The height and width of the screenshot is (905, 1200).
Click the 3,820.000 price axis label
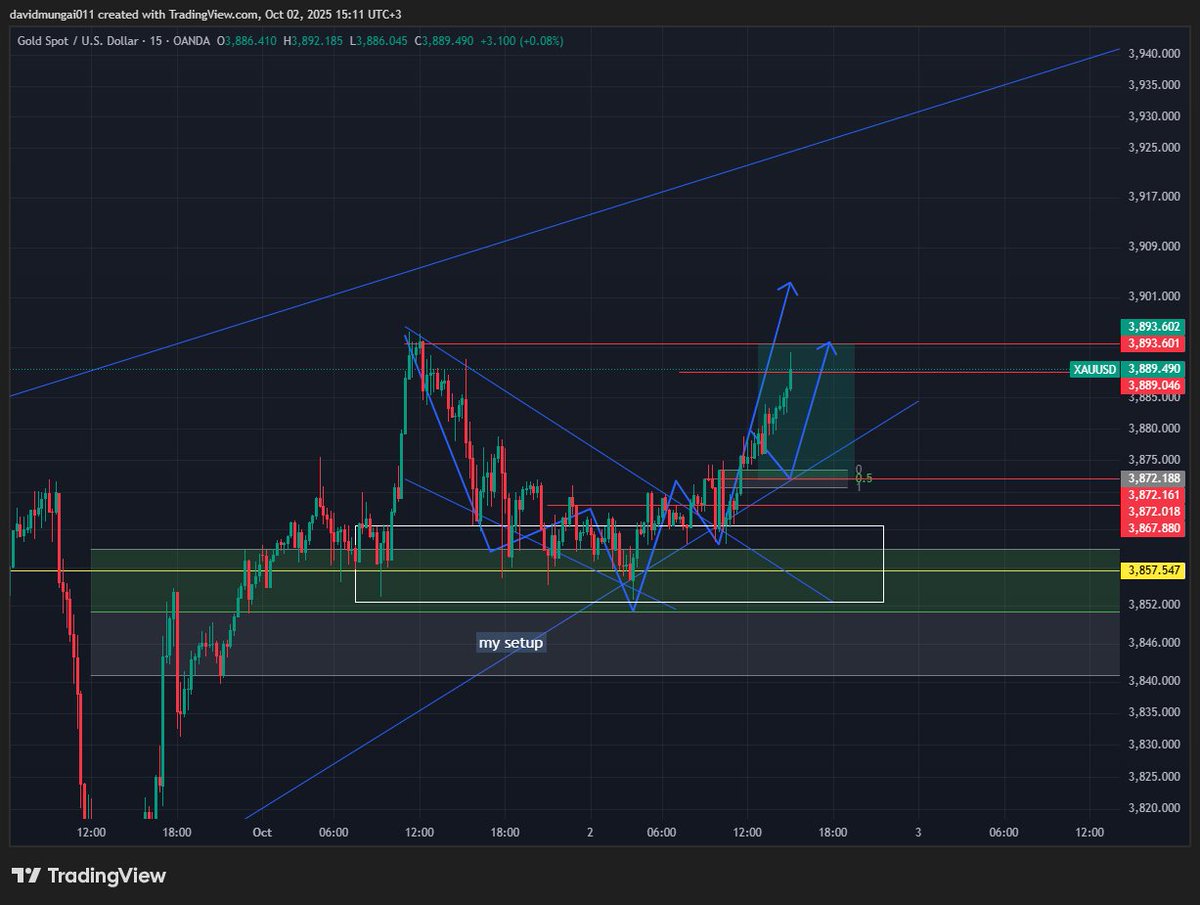click(x=1154, y=808)
